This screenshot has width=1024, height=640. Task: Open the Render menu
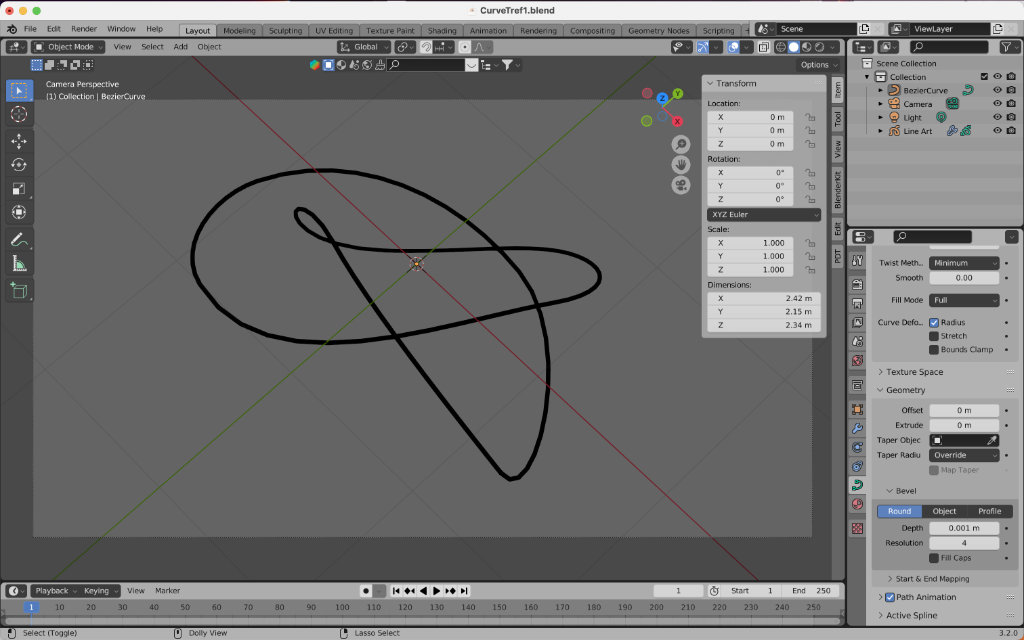(84, 29)
